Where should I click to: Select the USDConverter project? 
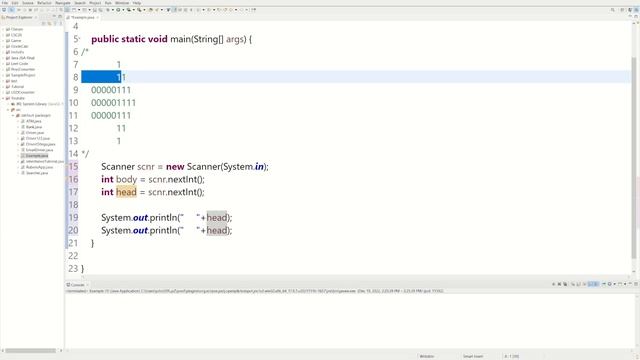(x=22, y=92)
